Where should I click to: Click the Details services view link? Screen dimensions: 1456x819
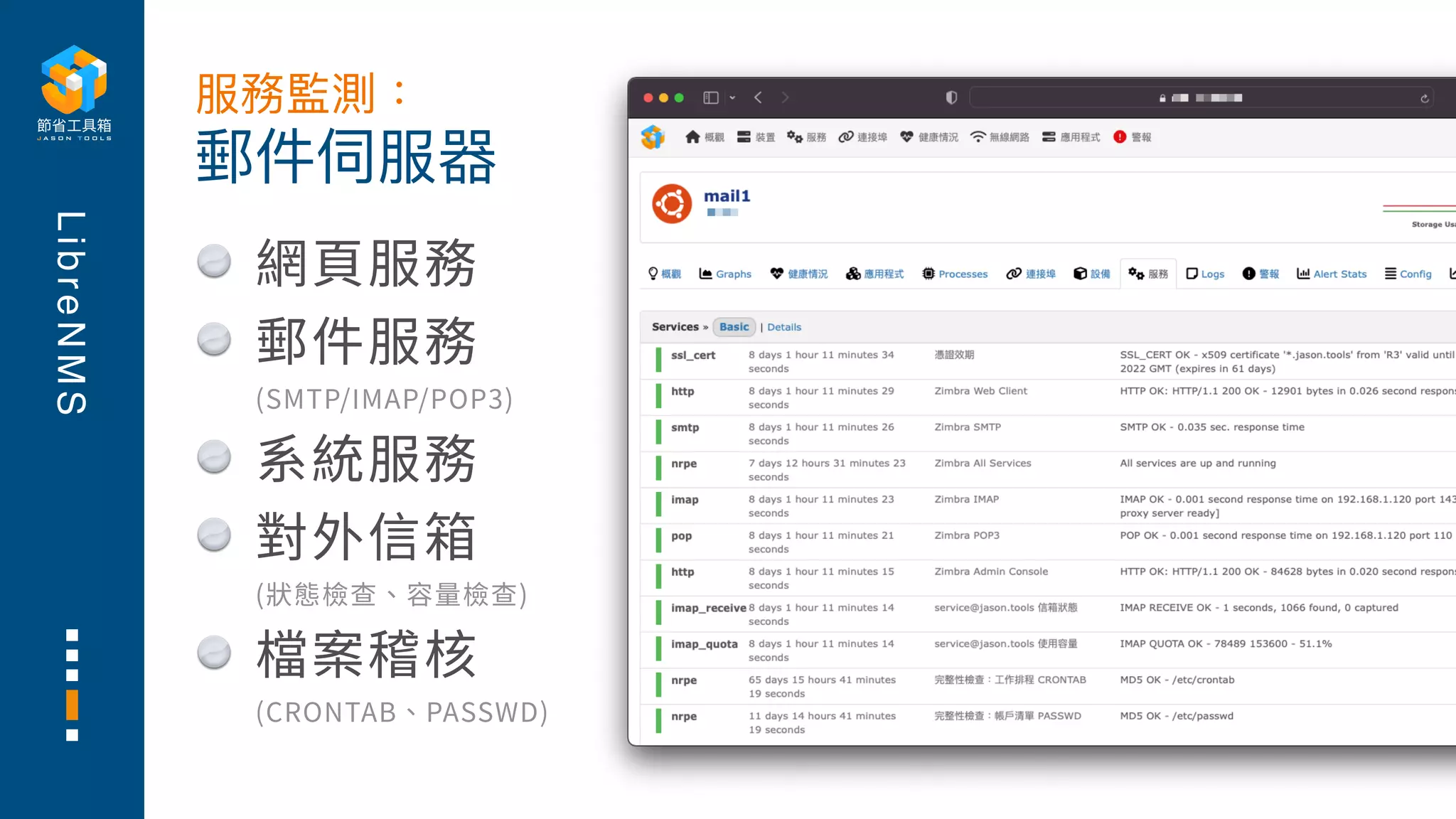pos(783,327)
